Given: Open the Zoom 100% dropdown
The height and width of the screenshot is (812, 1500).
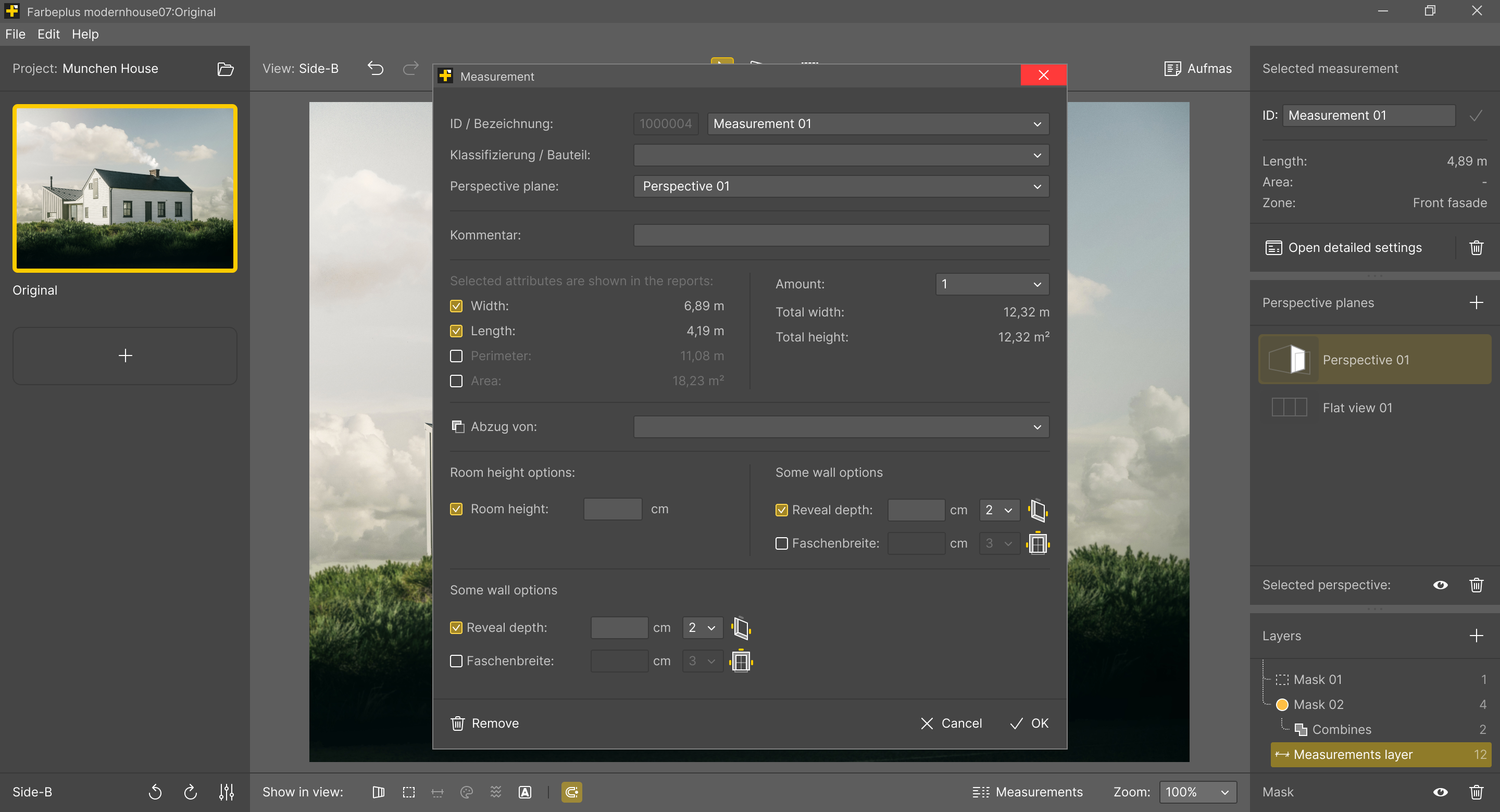Looking at the screenshot, I should pos(1198,792).
